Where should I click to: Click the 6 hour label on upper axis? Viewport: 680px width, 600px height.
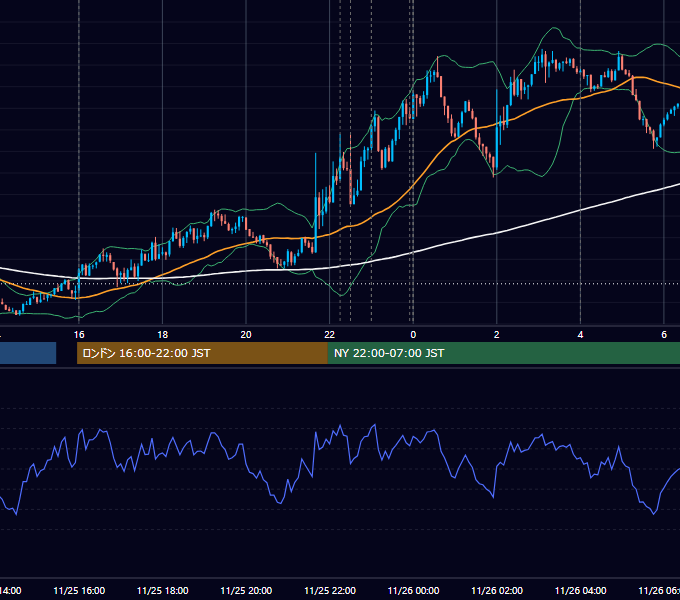point(664,334)
